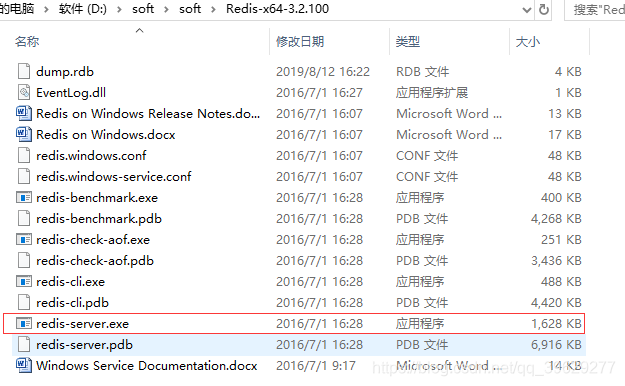Select the file name redis-check-aof.pdb

(x=95, y=261)
